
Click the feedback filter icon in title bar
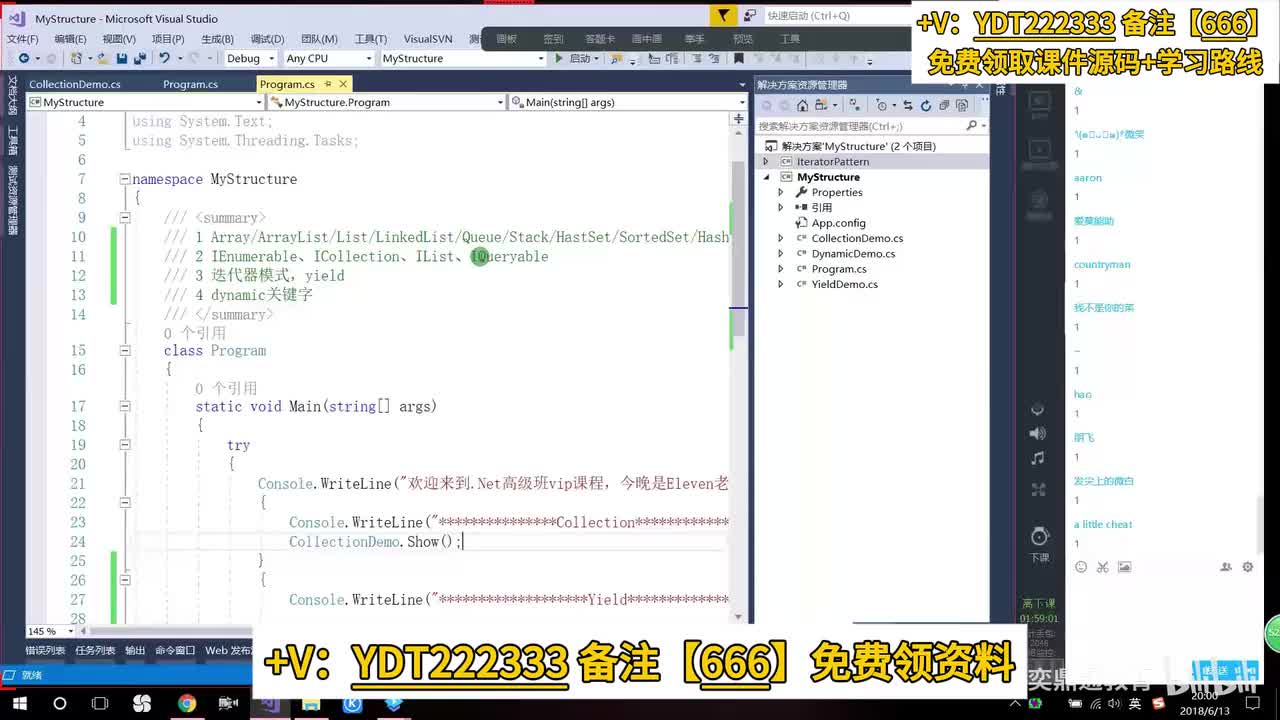tap(748, 16)
